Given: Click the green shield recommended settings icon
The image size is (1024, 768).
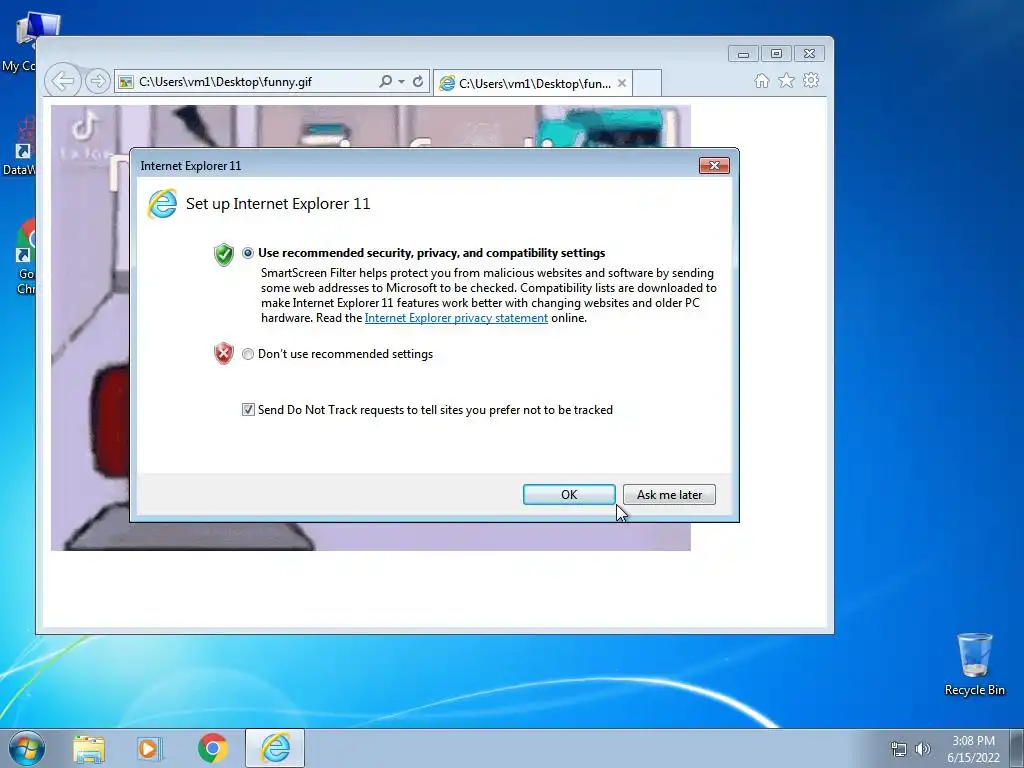Looking at the screenshot, I should click(224, 255).
